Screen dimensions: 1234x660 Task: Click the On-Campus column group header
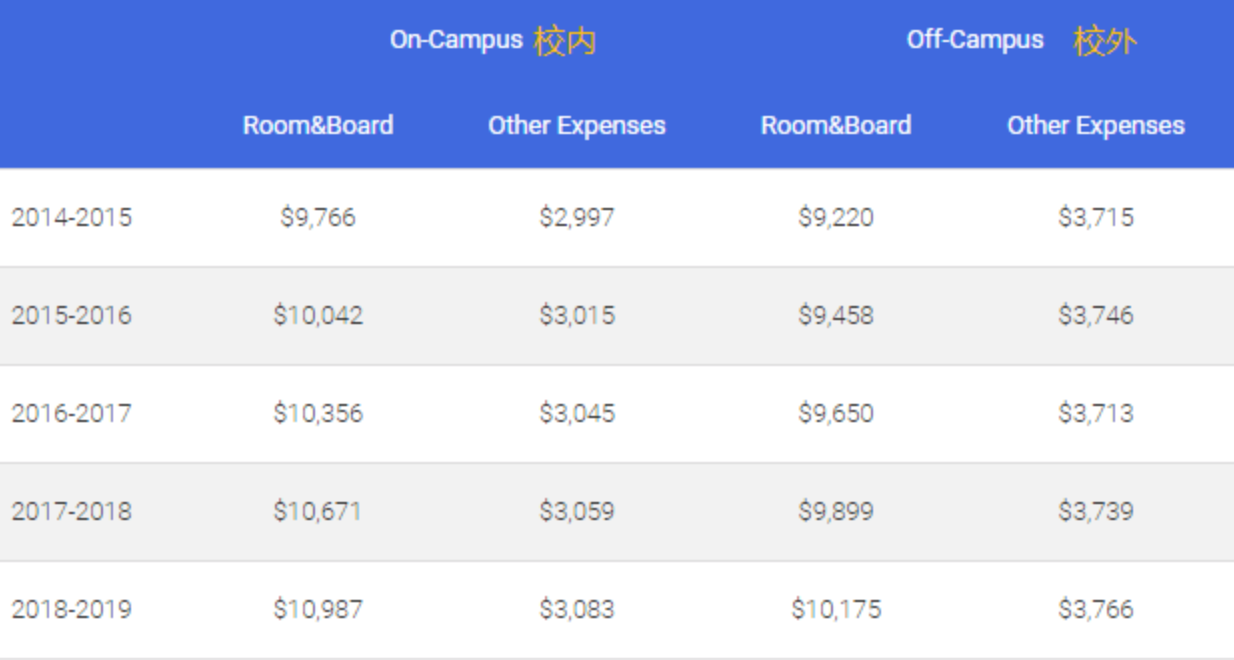coord(492,41)
